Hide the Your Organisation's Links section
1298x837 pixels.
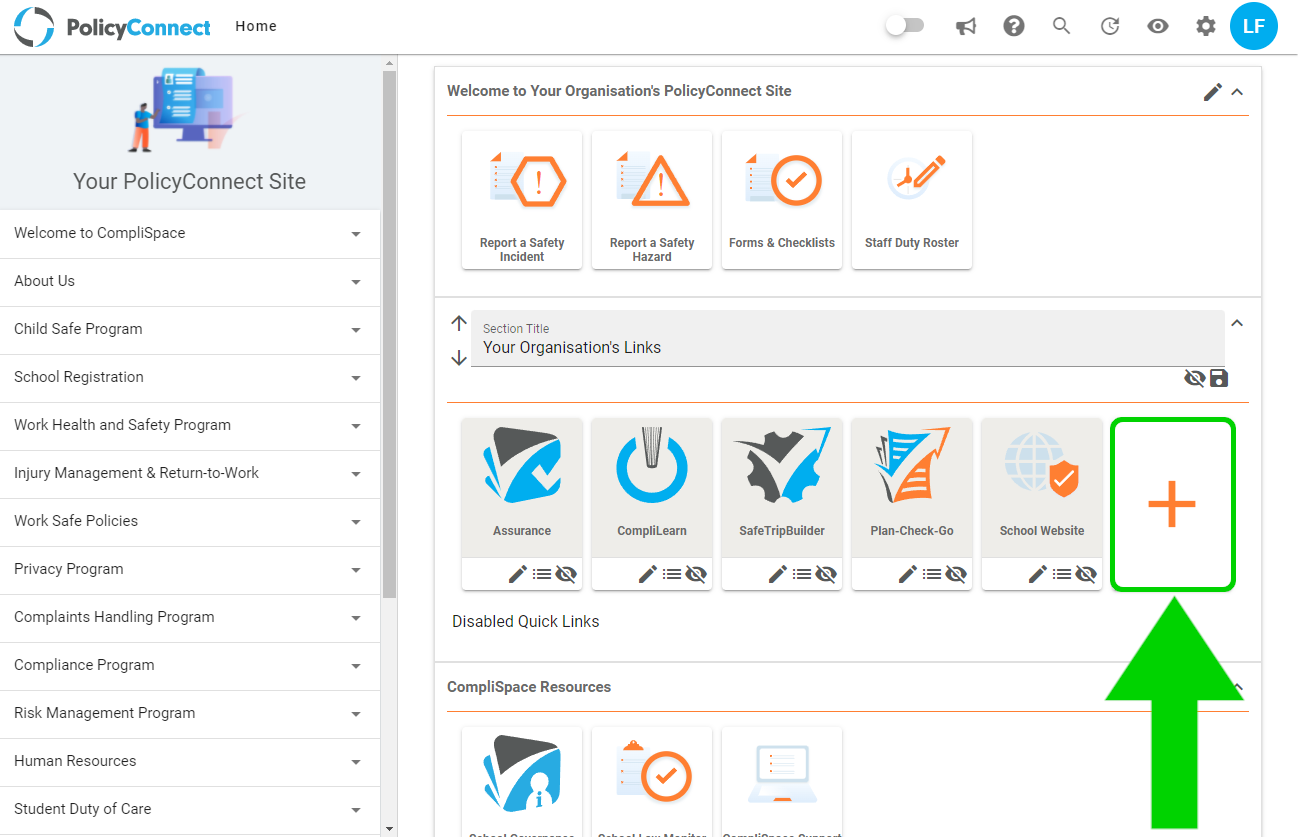(x=1194, y=378)
